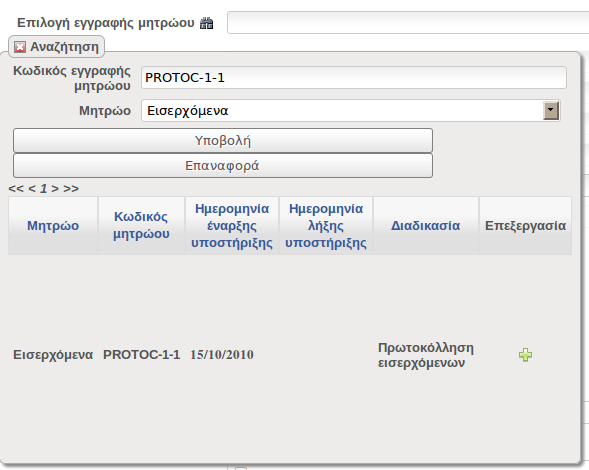Sort by Ημερομηνία λήξης υποστήριξης header
Screen dimensions: 589x470
tap(326, 225)
